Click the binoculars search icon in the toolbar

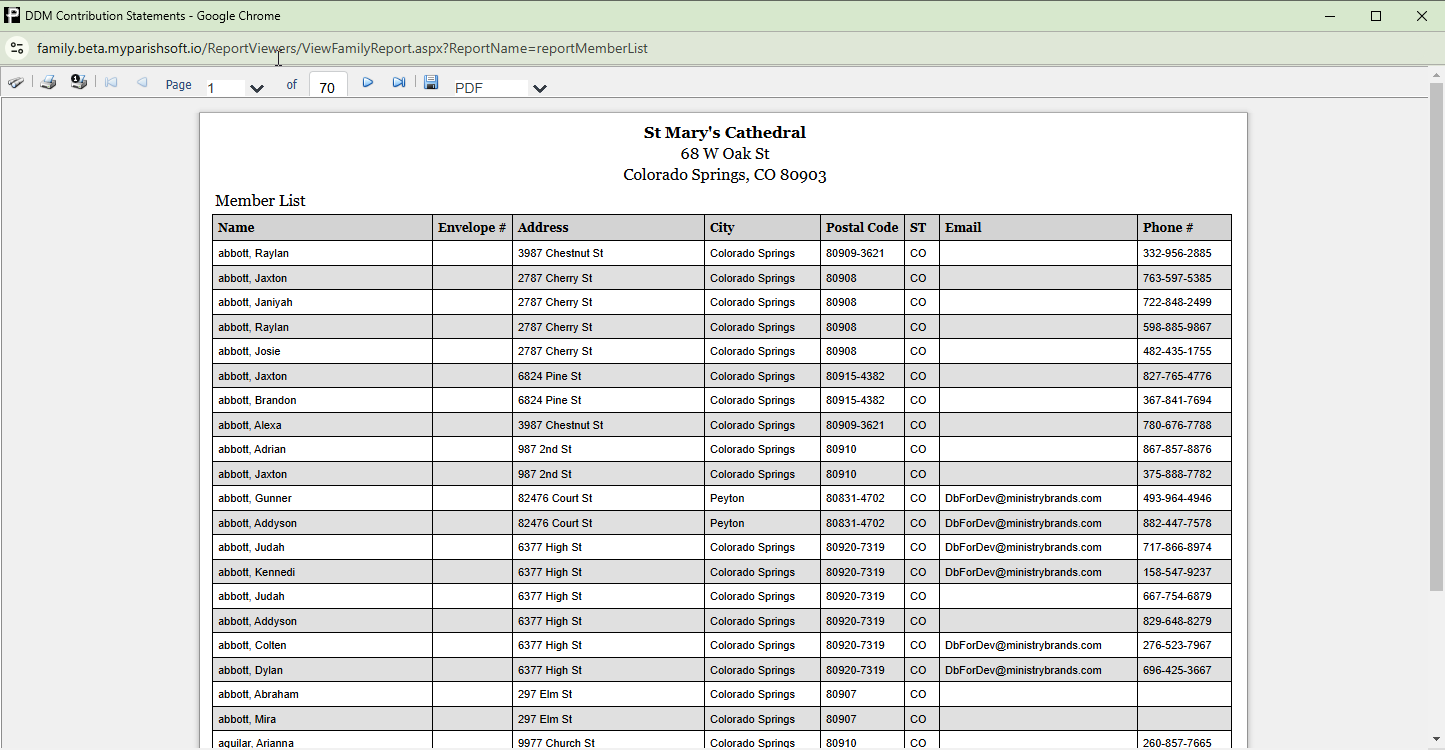16,83
